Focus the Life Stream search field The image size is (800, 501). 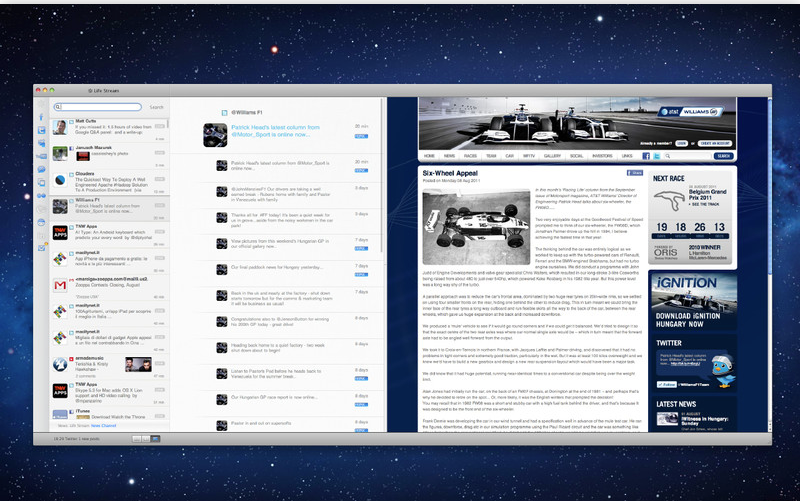(98, 107)
